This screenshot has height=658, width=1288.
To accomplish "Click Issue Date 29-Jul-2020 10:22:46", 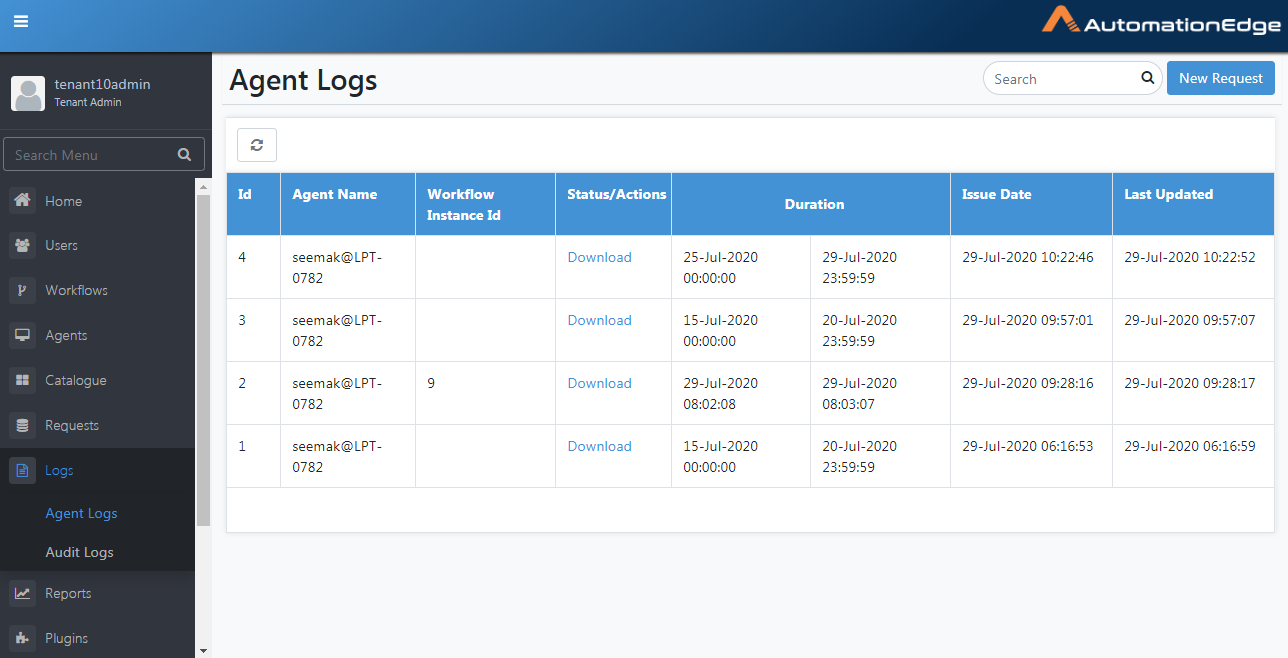I will point(1028,257).
